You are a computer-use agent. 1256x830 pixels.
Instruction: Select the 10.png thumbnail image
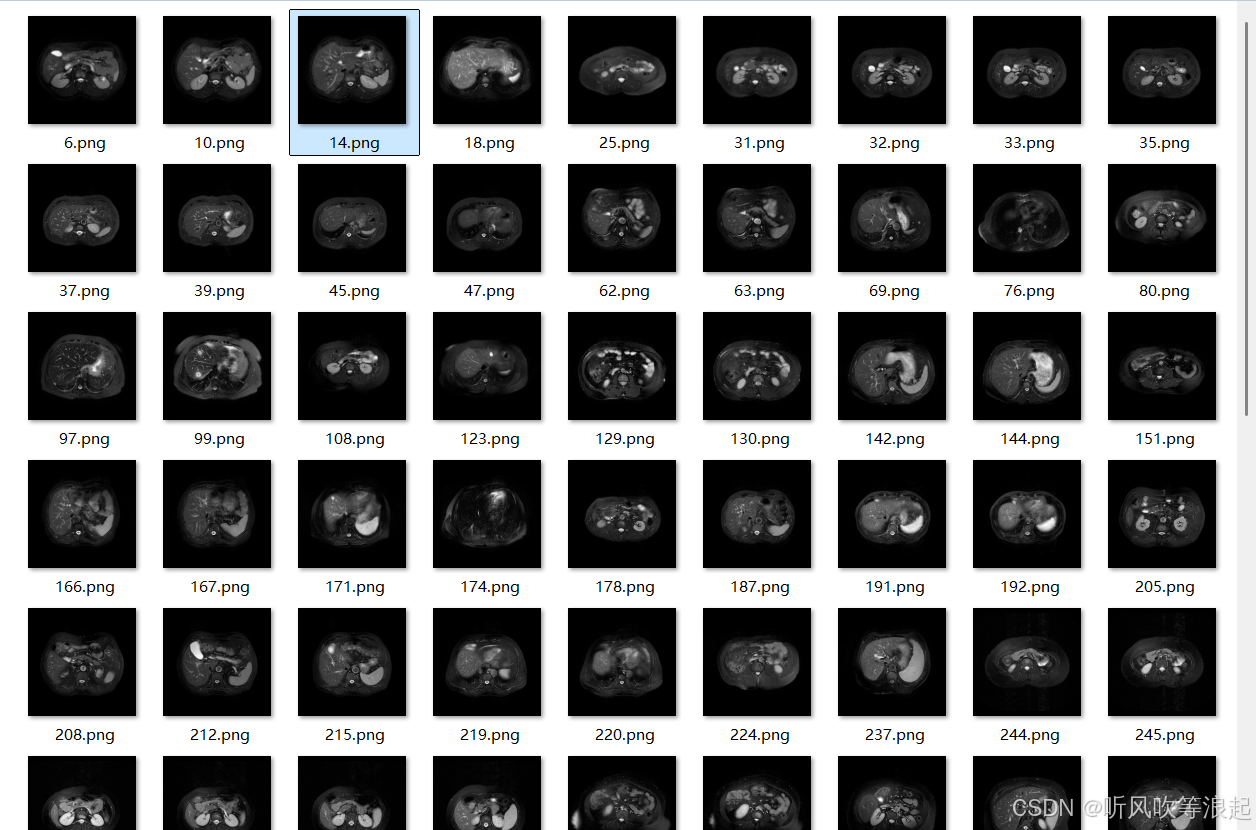tap(217, 70)
